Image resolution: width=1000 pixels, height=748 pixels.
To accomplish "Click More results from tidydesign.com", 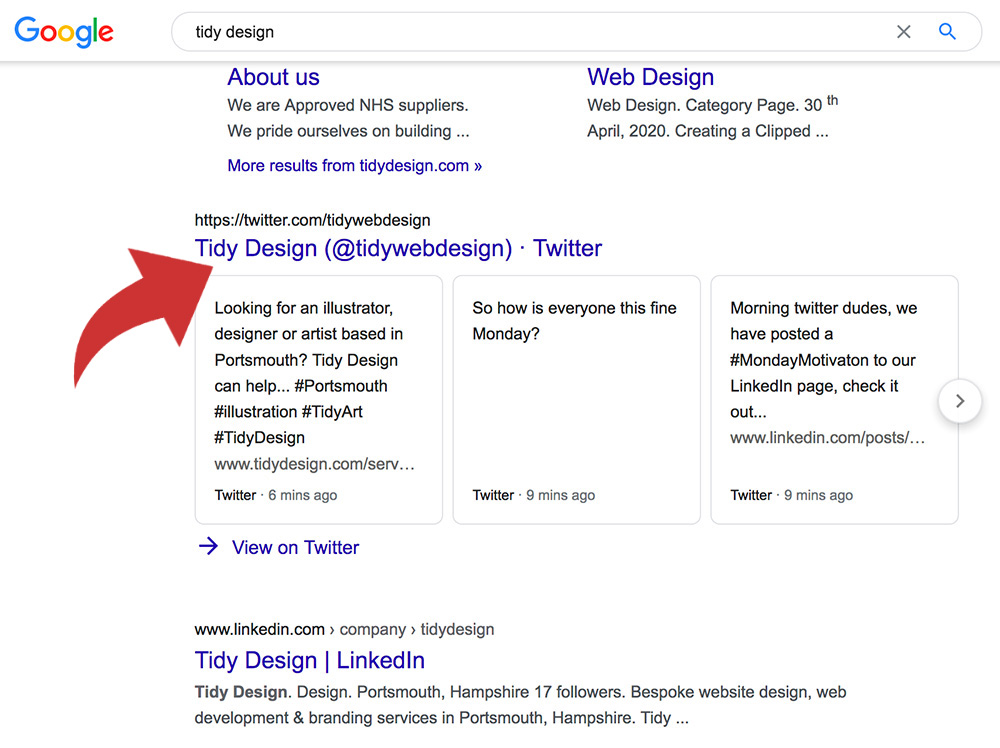I will pos(355,166).
